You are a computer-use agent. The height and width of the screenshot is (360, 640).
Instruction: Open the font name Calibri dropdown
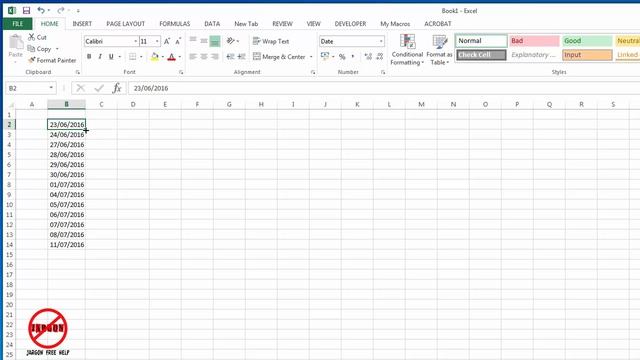136,41
